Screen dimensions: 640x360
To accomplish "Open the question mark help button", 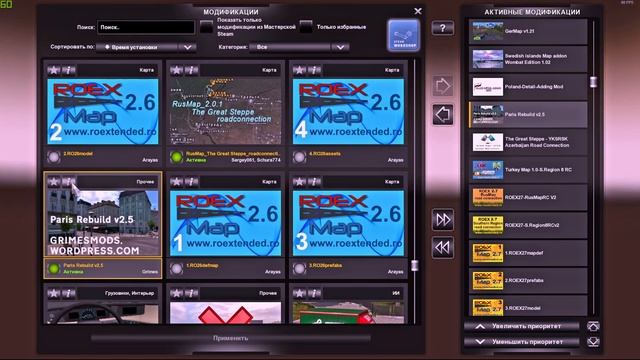I will coord(443,28).
